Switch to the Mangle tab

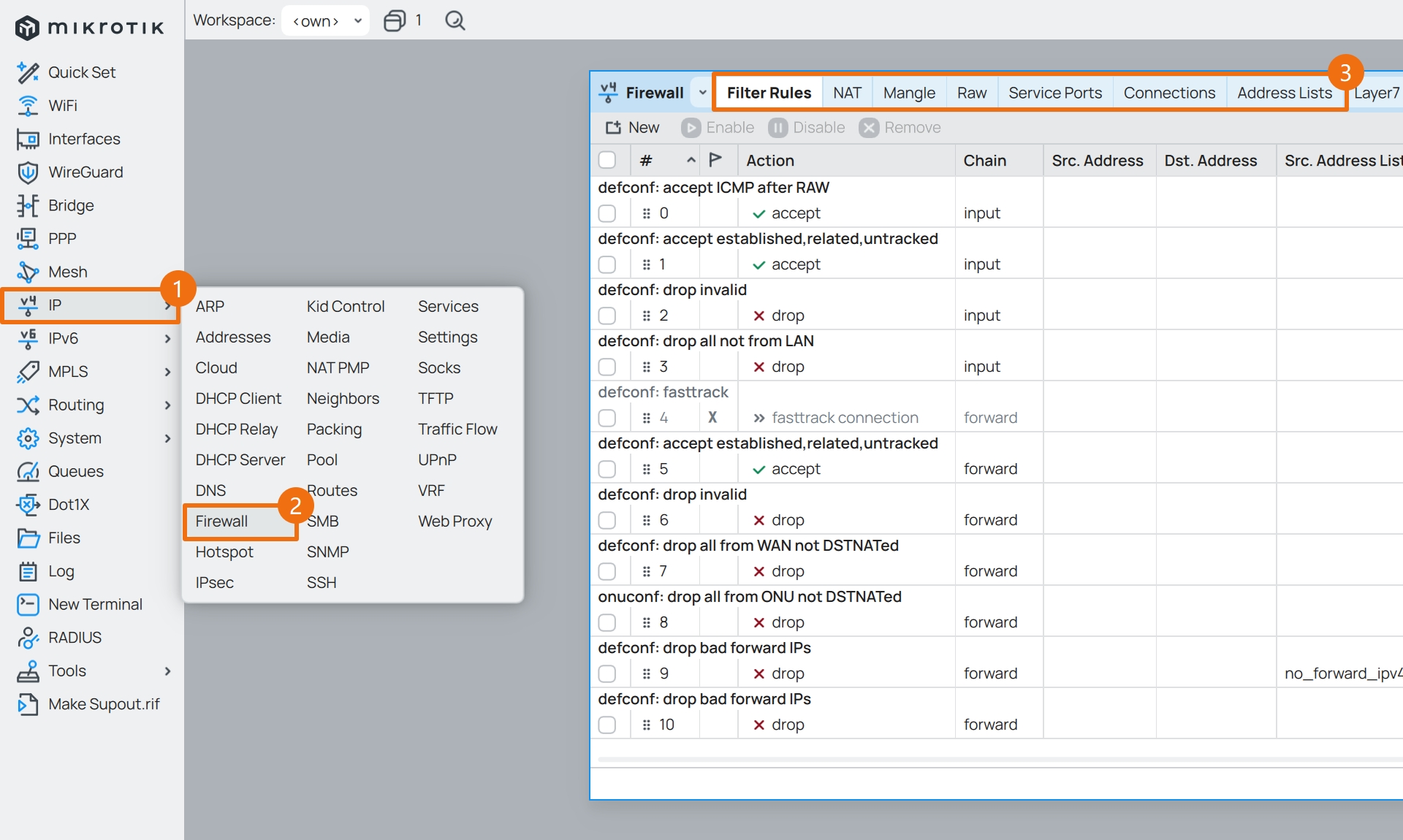click(x=909, y=93)
